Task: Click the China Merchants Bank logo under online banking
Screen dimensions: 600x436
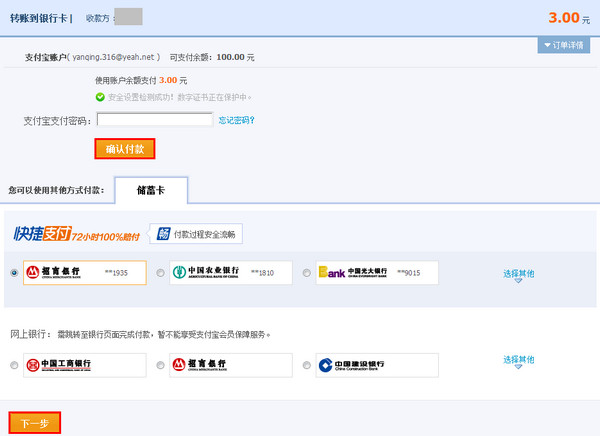Action: 205,365
